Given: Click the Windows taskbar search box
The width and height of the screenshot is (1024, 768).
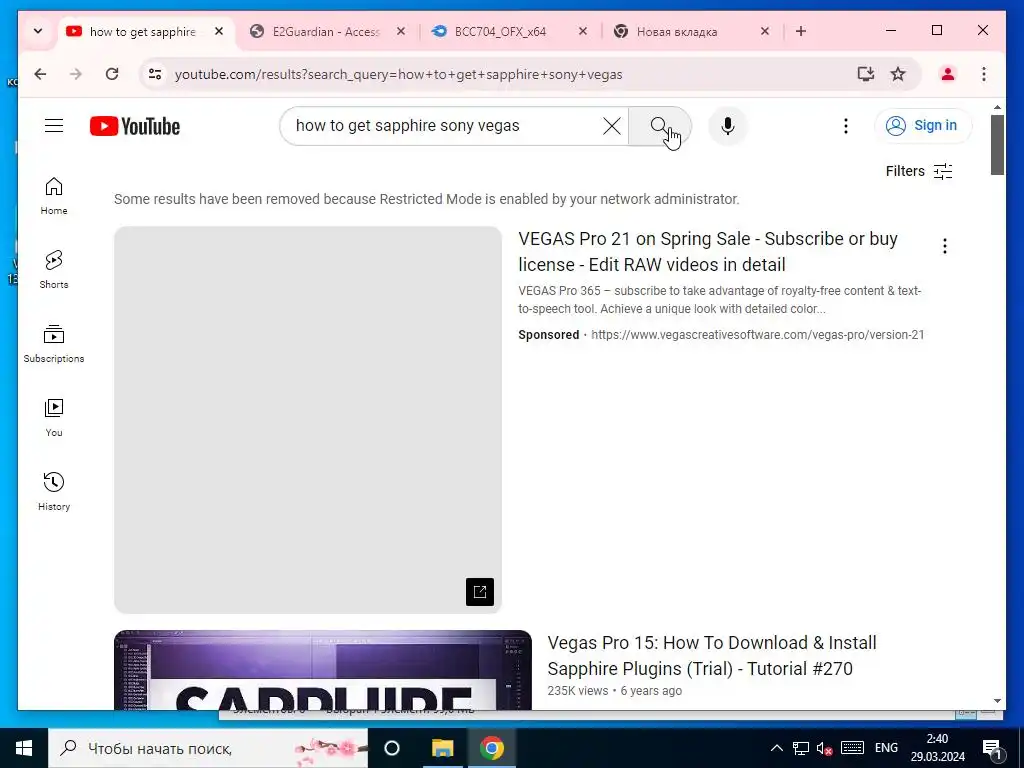Looking at the screenshot, I should tap(208, 748).
